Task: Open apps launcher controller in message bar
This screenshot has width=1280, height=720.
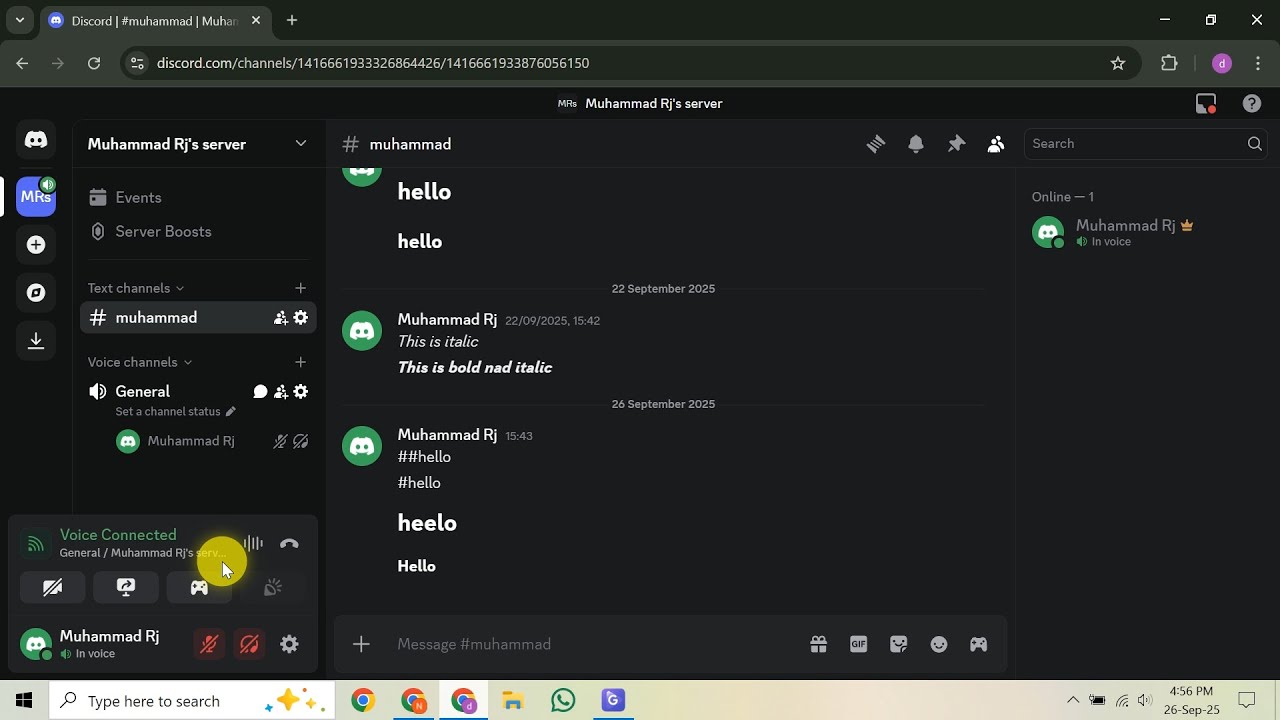Action: point(978,644)
